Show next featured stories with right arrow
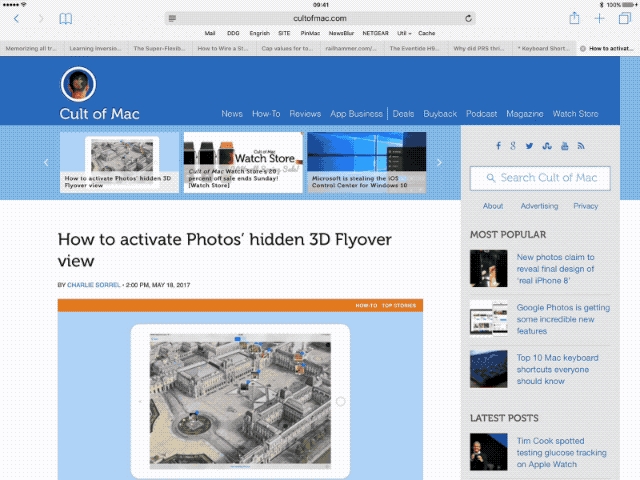The width and height of the screenshot is (640, 480). pos(439,162)
